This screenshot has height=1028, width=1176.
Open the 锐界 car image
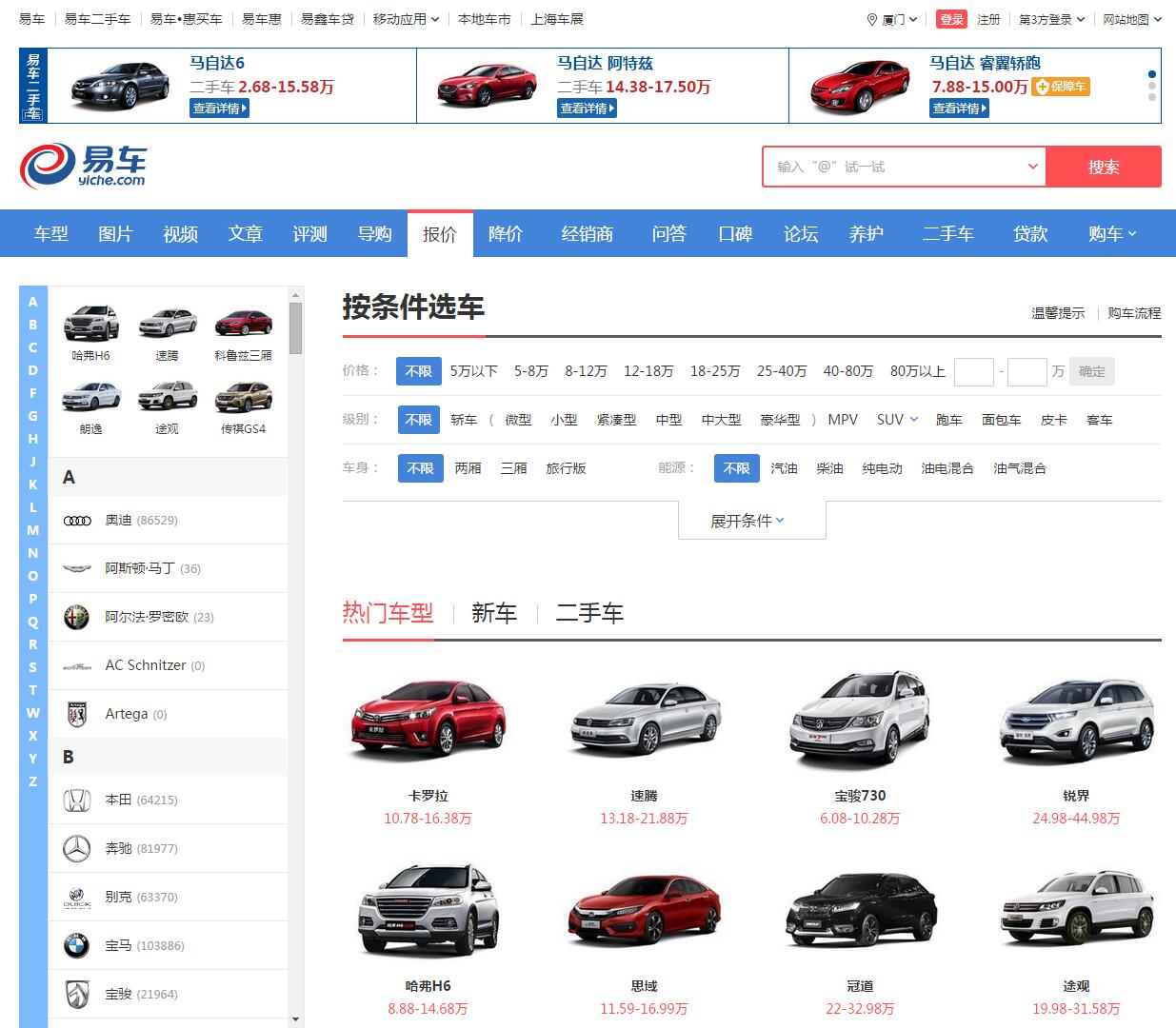1076,722
